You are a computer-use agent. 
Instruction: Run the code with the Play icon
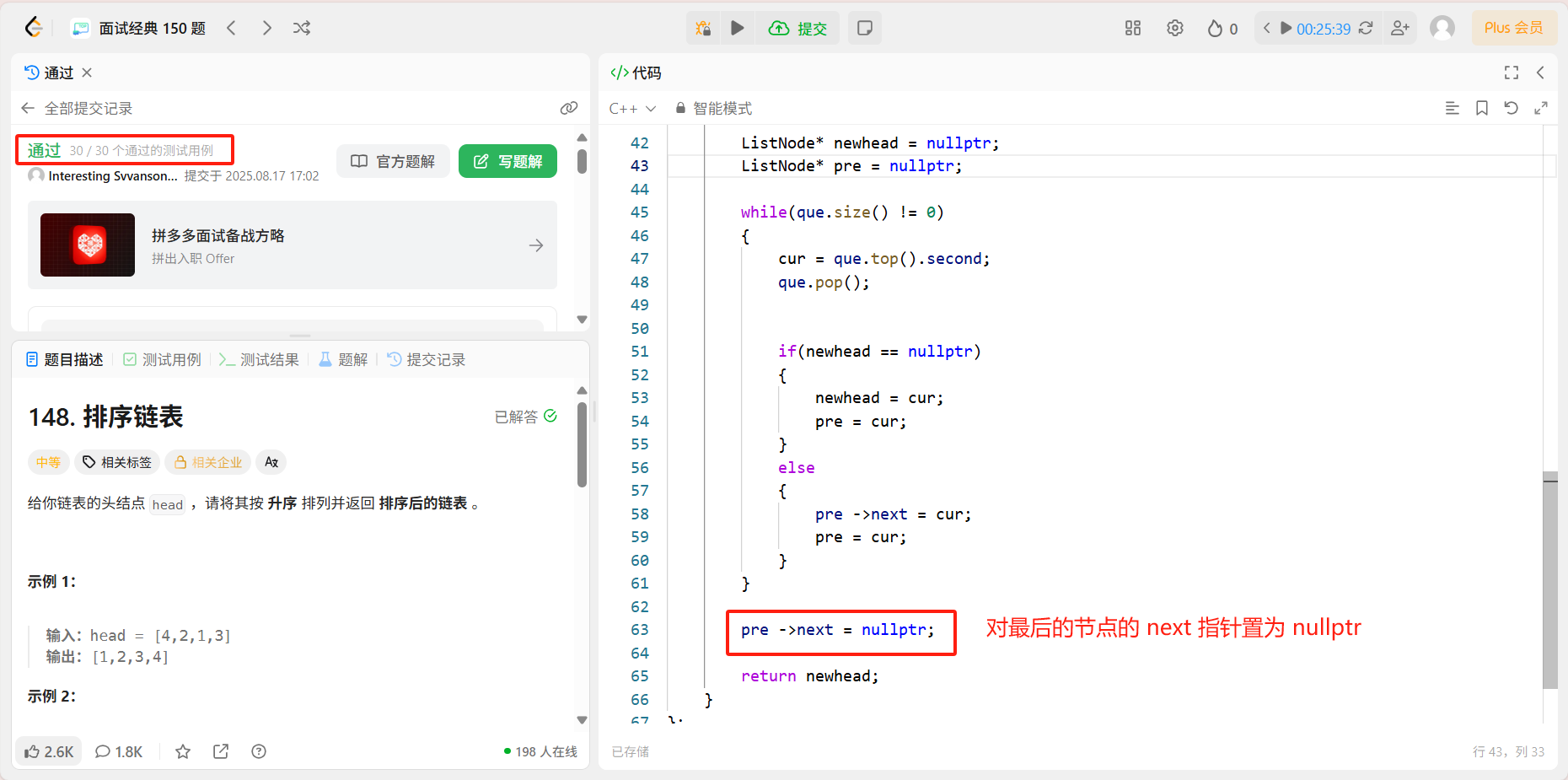click(x=737, y=27)
